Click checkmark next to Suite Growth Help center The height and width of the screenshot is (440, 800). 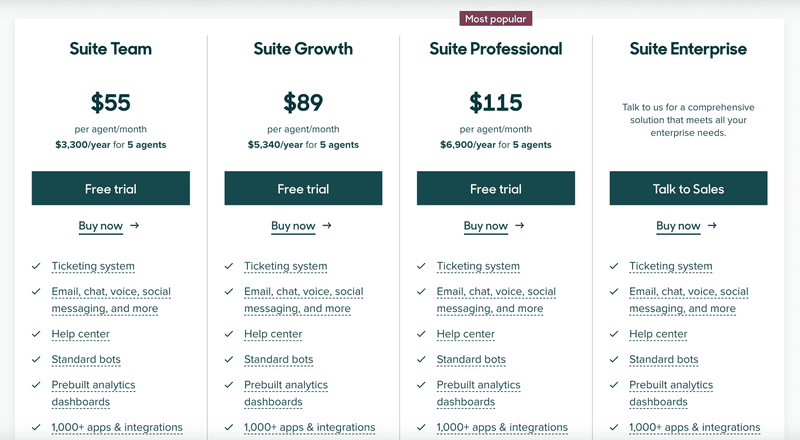coord(228,334)
